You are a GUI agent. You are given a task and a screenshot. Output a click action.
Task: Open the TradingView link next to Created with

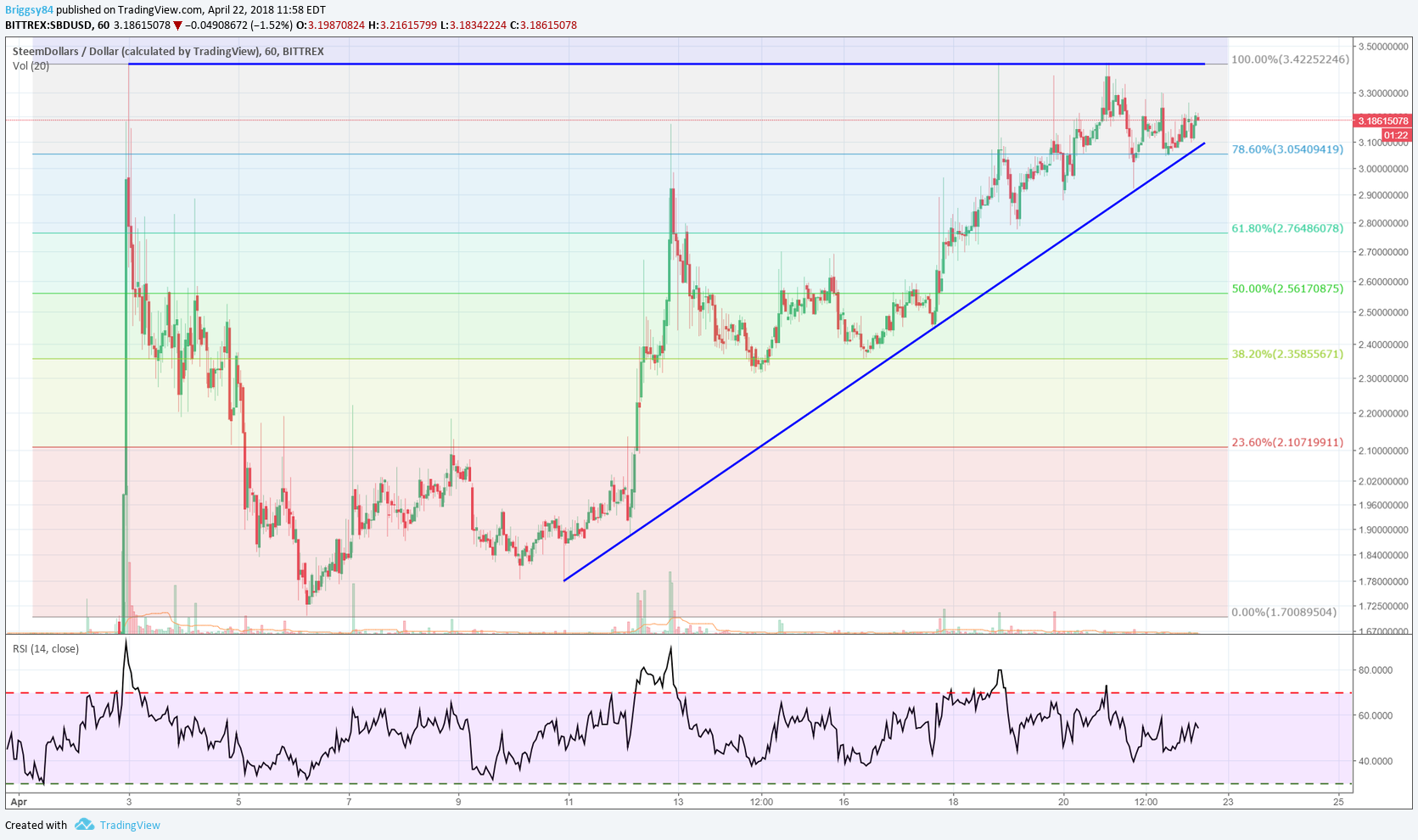click(130, 825)
